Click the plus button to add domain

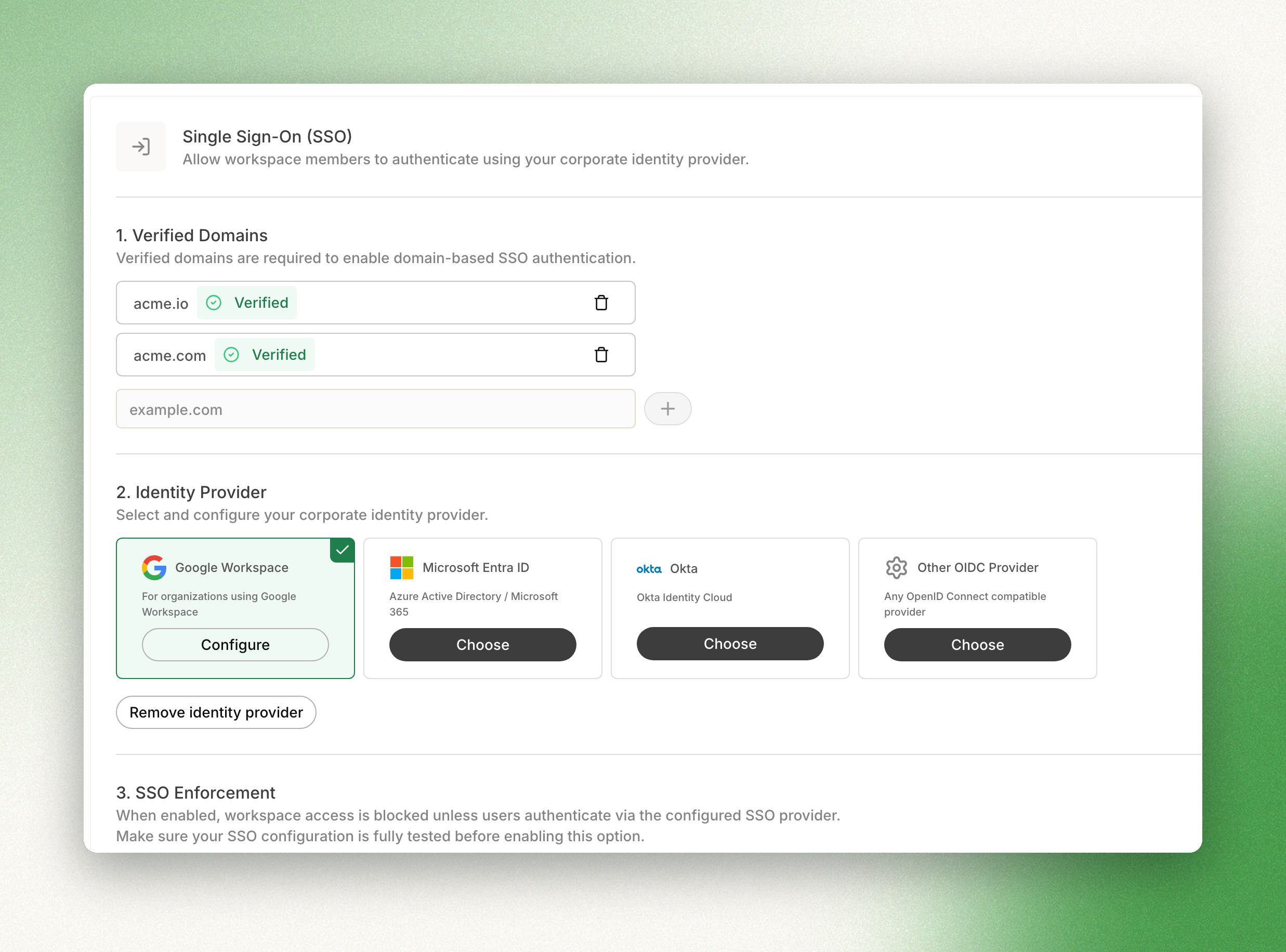667,409
